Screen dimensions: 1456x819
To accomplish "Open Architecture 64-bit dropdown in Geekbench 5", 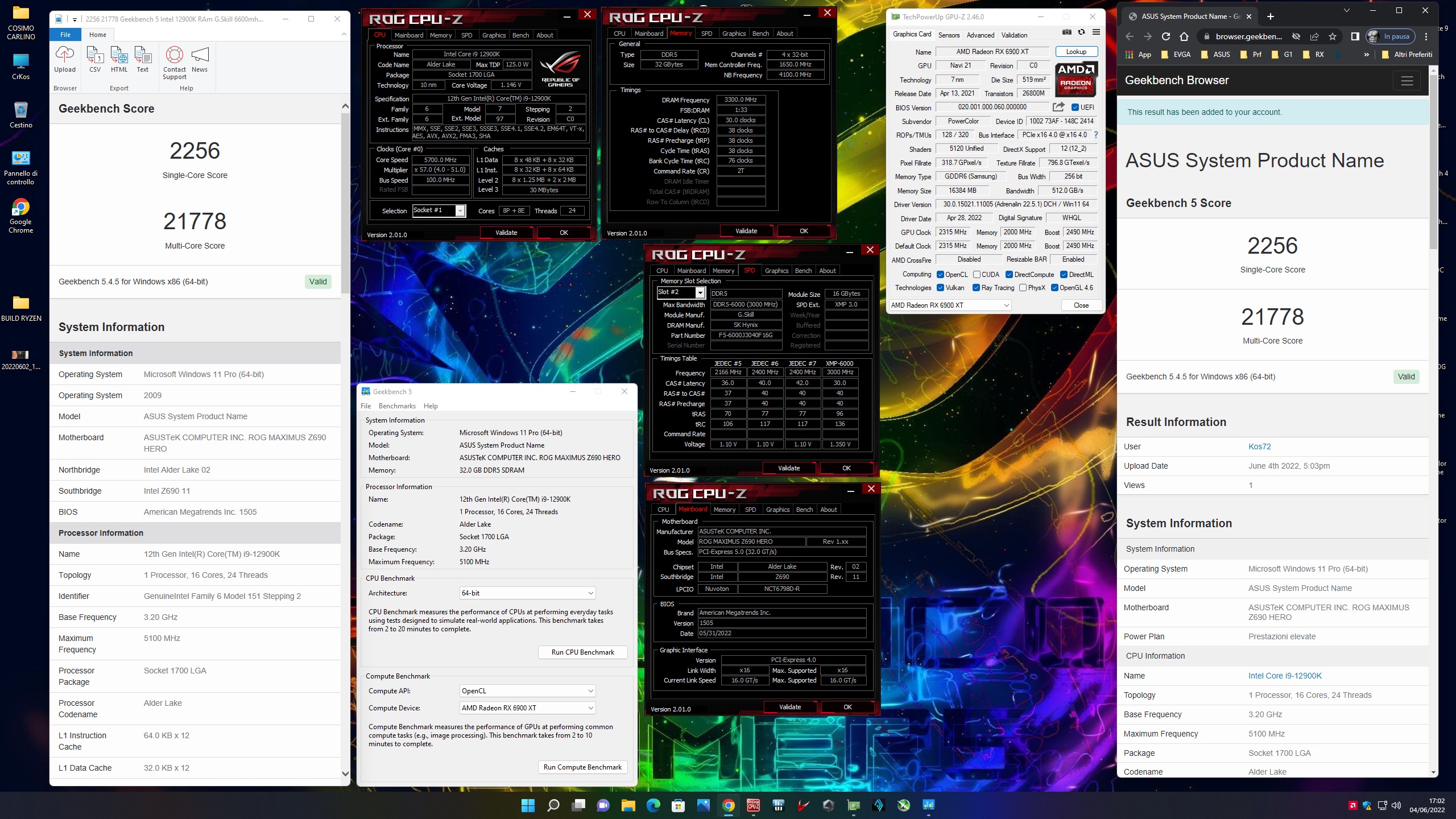I will coord(527,593).
